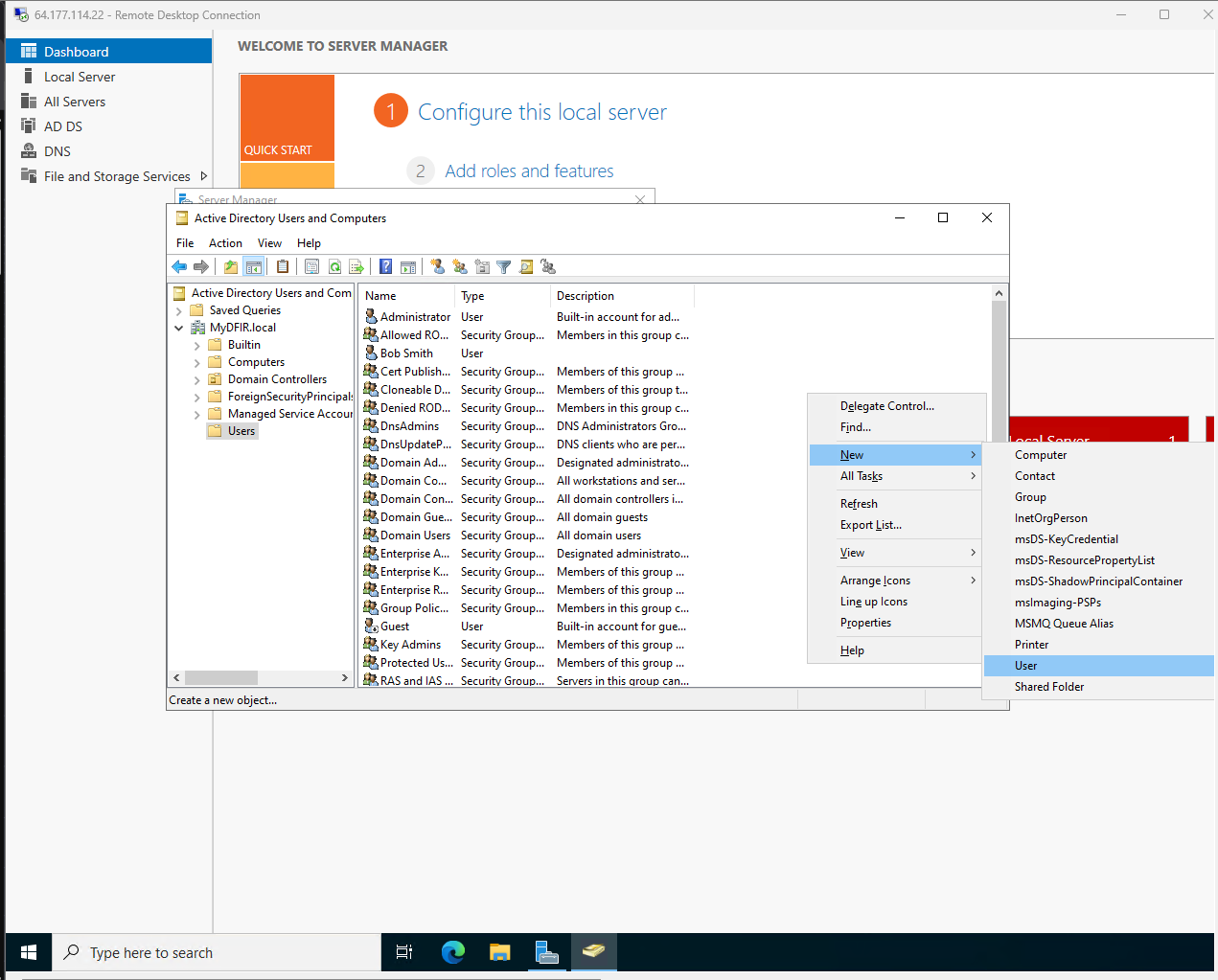Click the Forward arrow in ADUC toolbar
This screenshot has height=980, width=1218.
(x=201, y=266)
